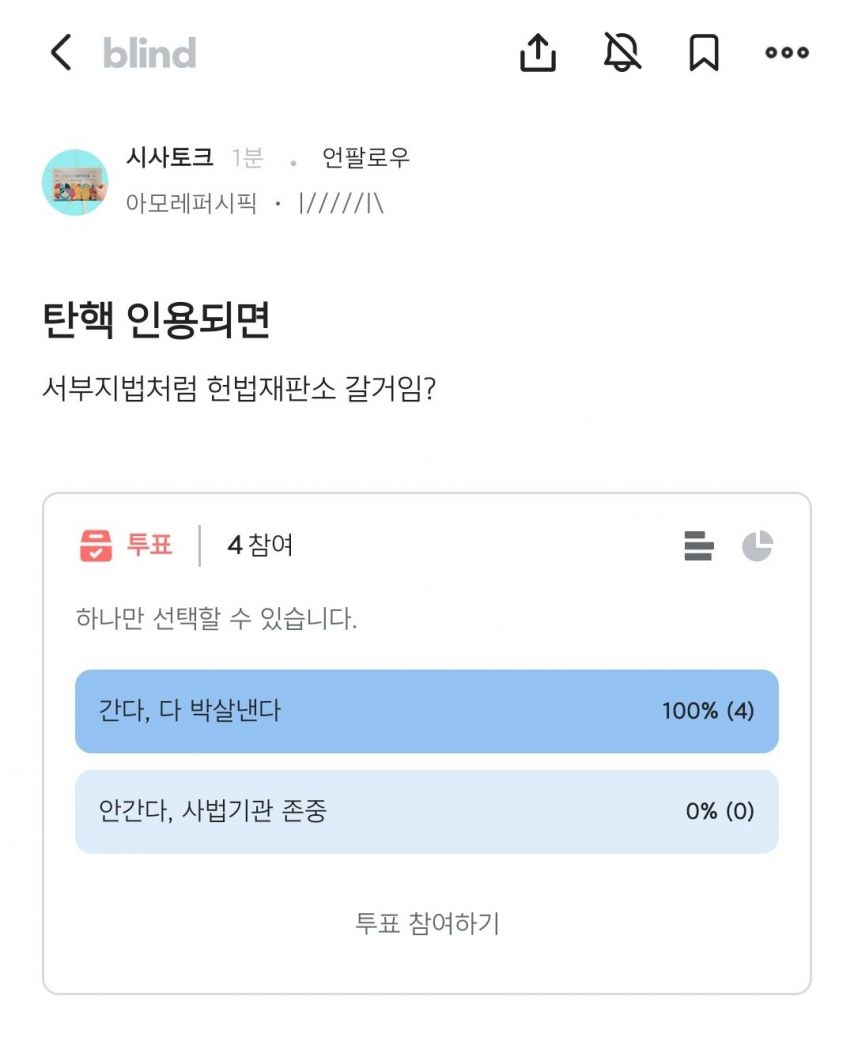Tap the 4 참여 participant count
The image size is (854, 1049).
pyautogui.click(x=260, y=545)
